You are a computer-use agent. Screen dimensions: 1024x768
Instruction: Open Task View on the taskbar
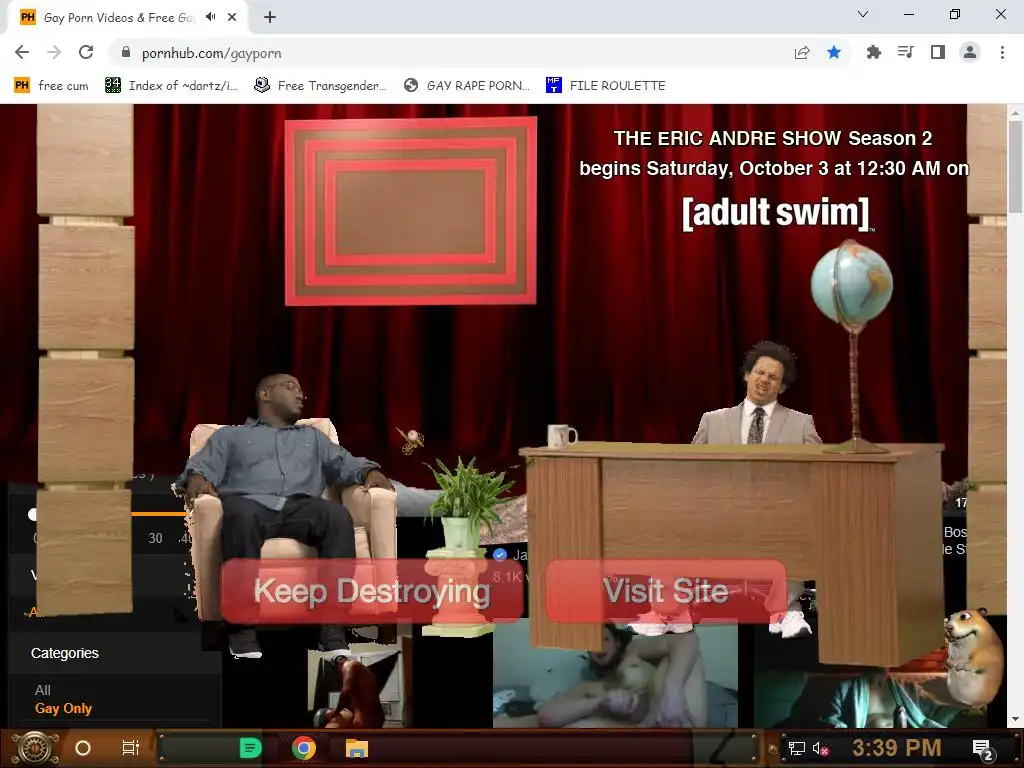click(131, 748)
